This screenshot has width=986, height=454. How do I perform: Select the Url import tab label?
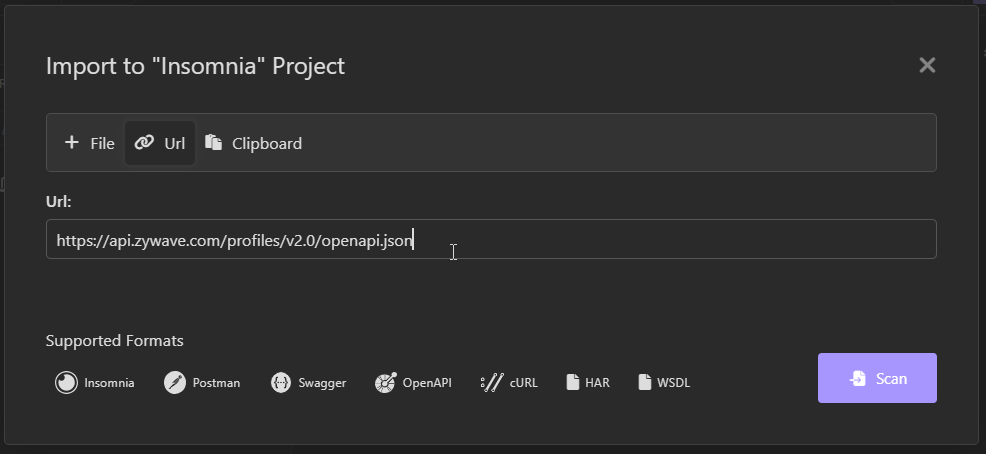pyautogui.click(x=175, y=143)
